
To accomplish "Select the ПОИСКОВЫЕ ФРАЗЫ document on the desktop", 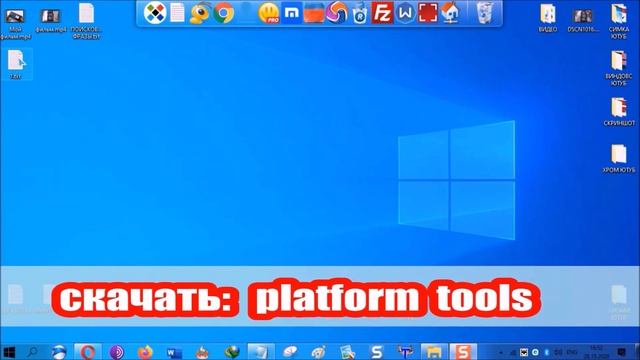I will tap(87, 21).
